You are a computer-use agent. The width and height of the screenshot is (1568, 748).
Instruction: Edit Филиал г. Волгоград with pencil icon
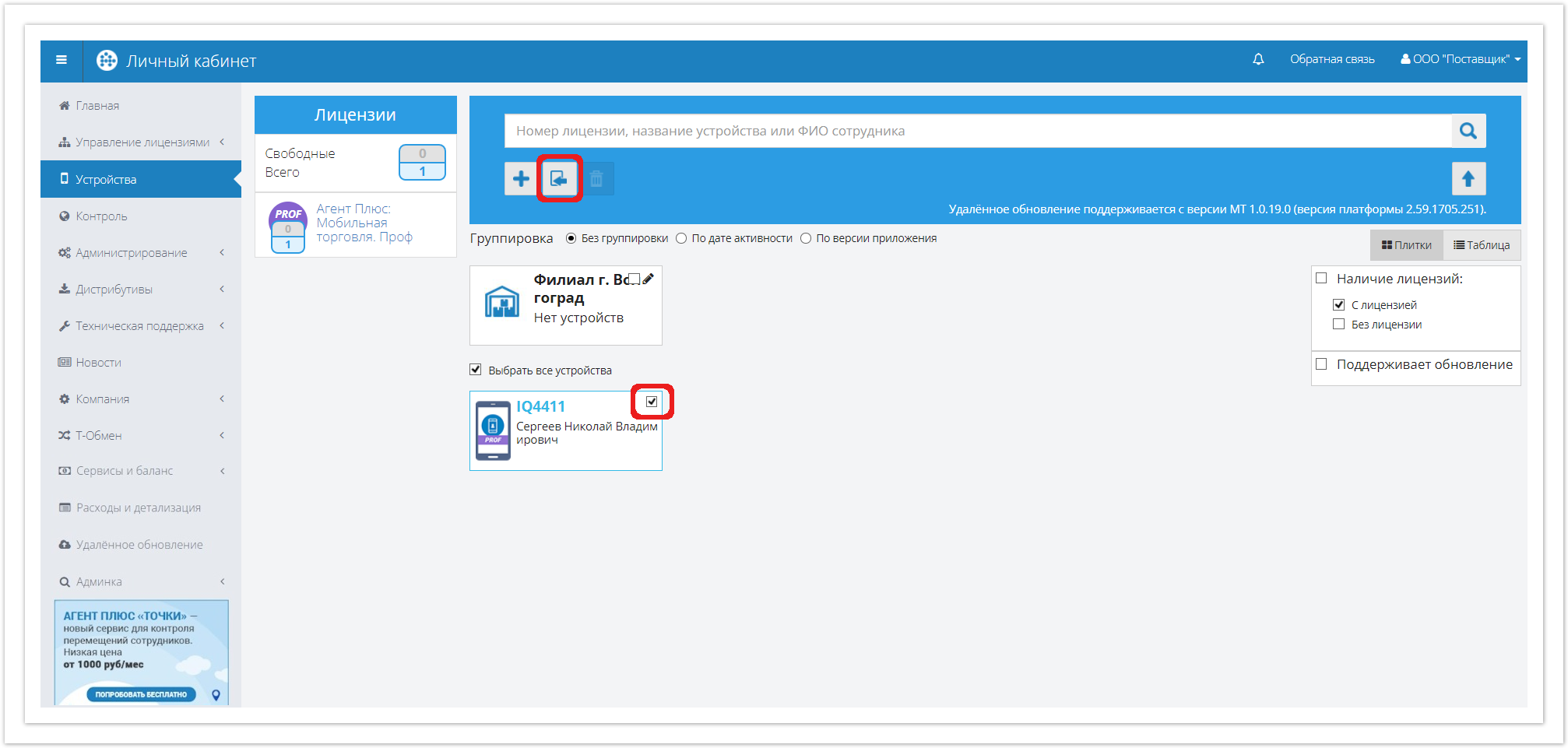point(649,279)
